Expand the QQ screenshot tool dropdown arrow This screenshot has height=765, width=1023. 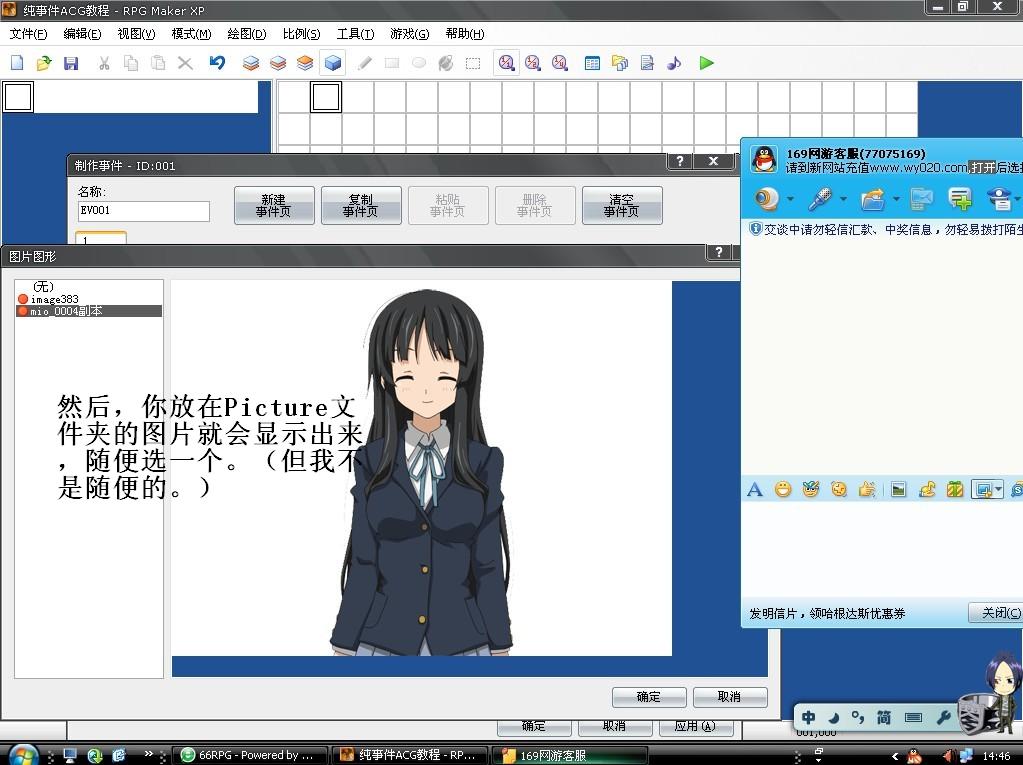point(999,489)
